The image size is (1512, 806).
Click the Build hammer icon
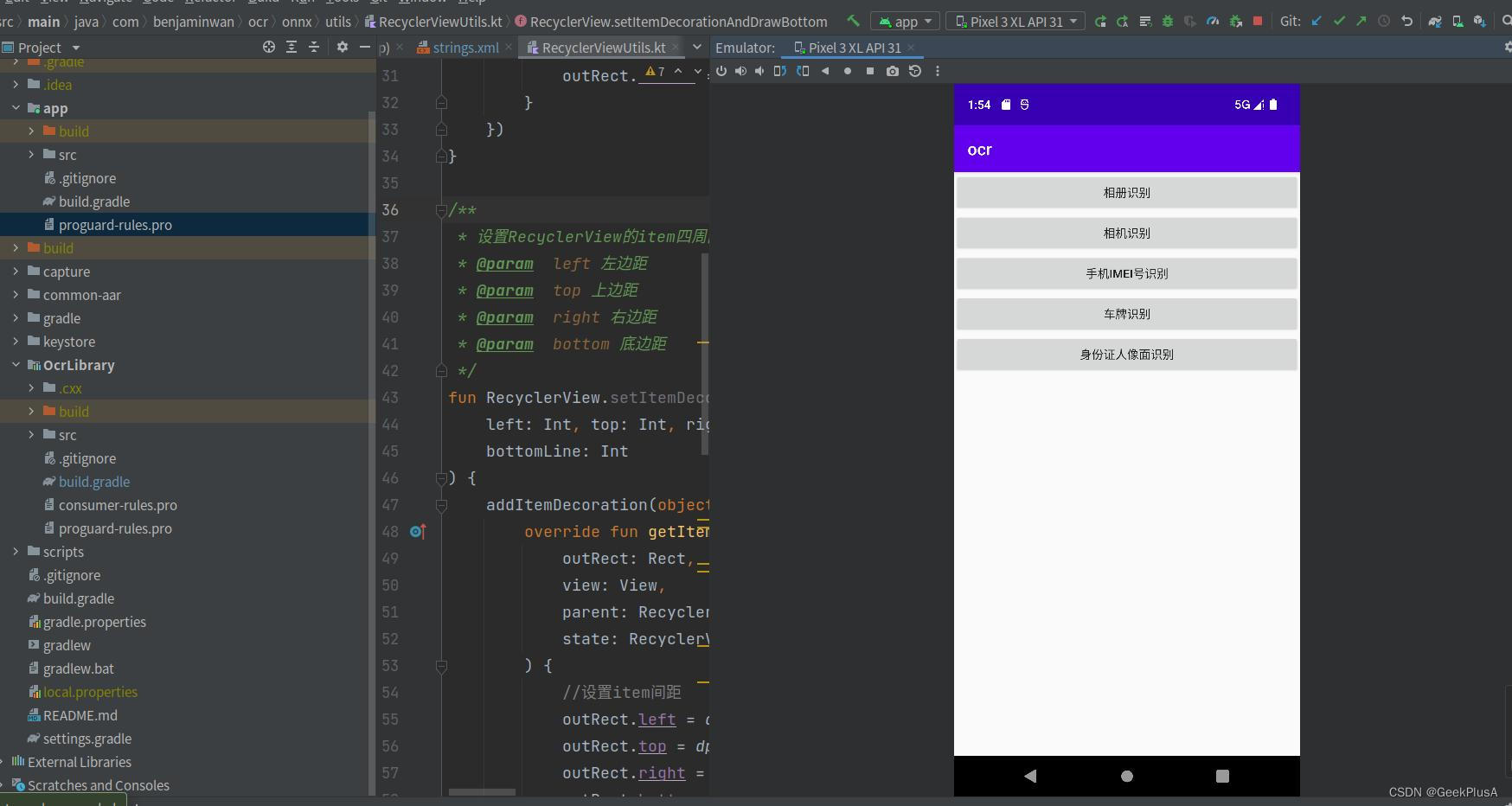[x=853, y=21]
